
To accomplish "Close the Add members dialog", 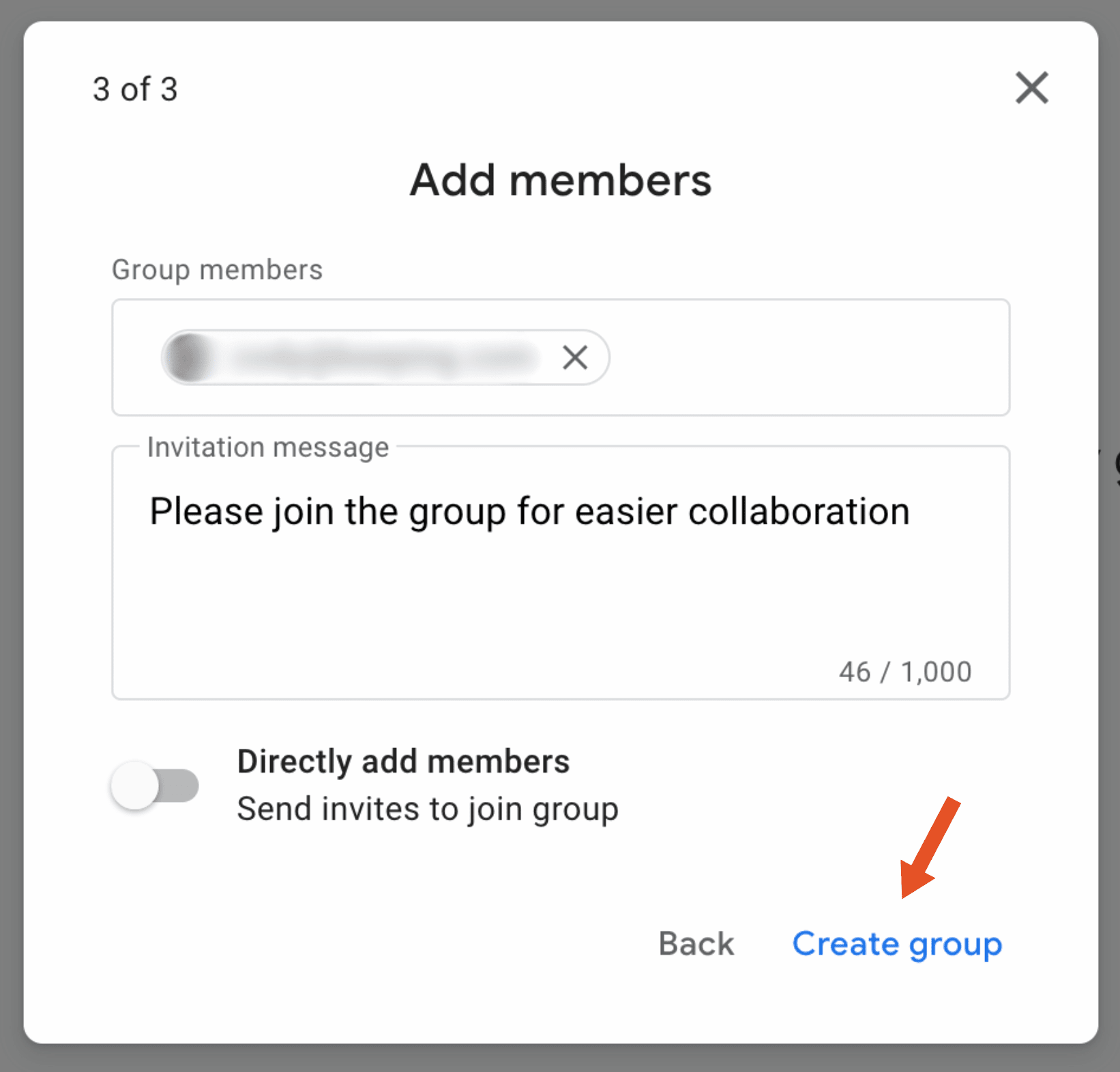I will [x=1031, y=88].
